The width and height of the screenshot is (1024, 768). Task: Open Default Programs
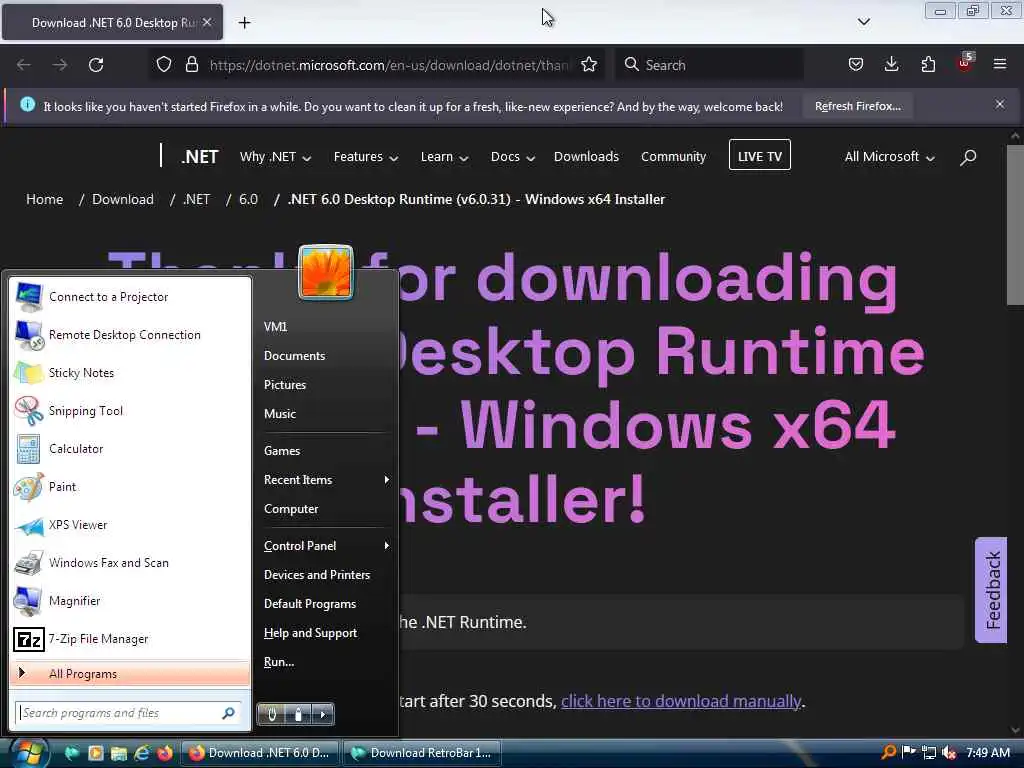pyautogui.click(x=325, y=604)
